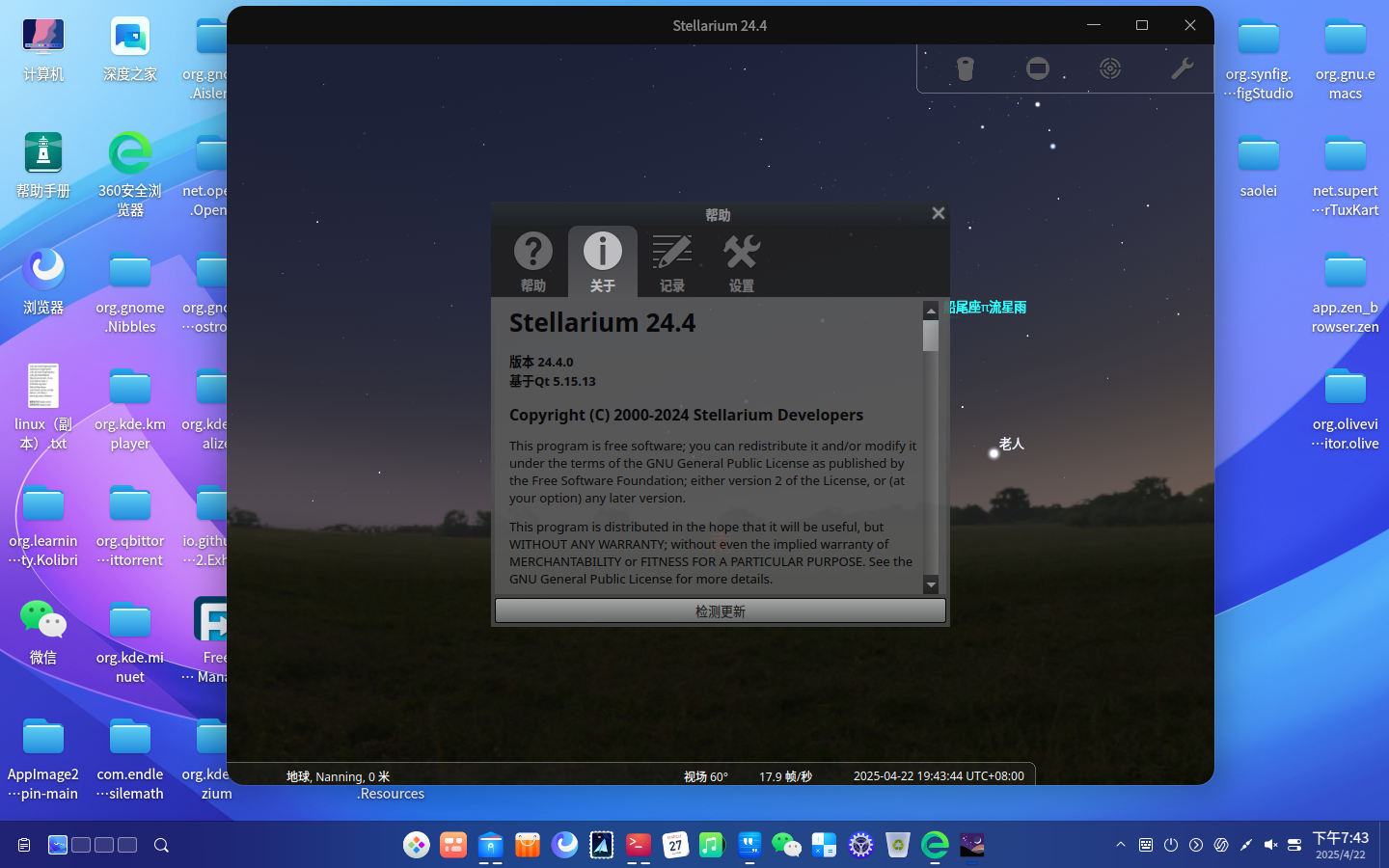Open calendar icon in taskbar
Screen dimensions: 1389x868
coord(675,845)
